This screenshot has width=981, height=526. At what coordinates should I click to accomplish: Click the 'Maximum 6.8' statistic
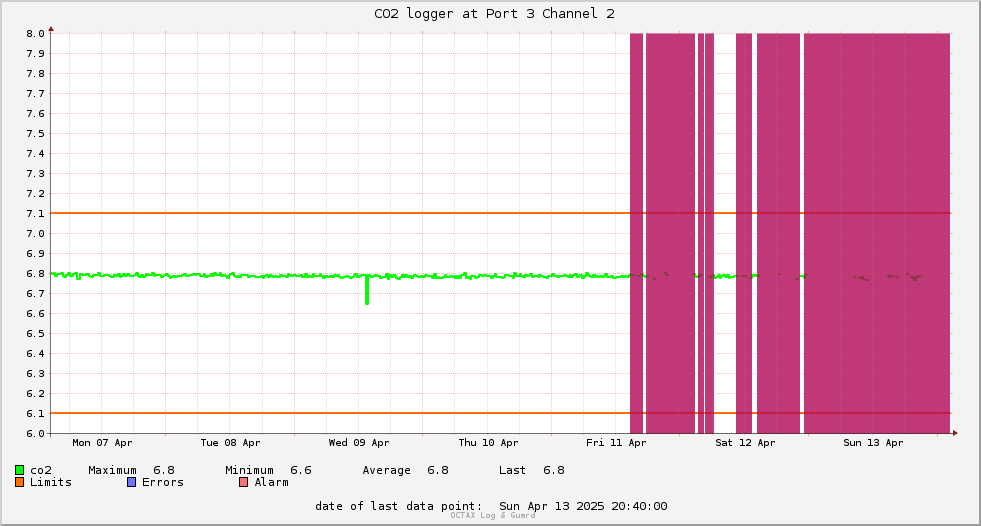point(131,470)
